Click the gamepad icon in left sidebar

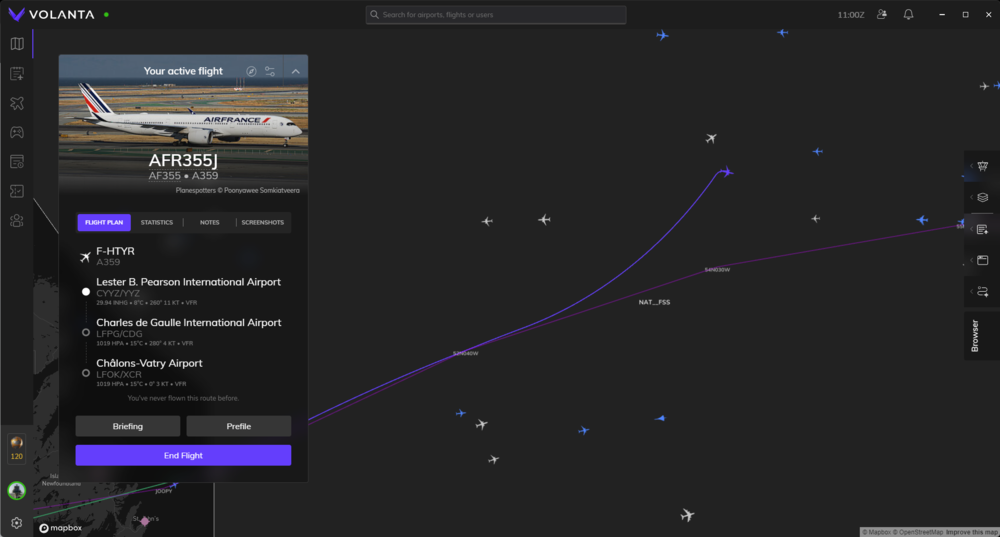pos(16,132)
